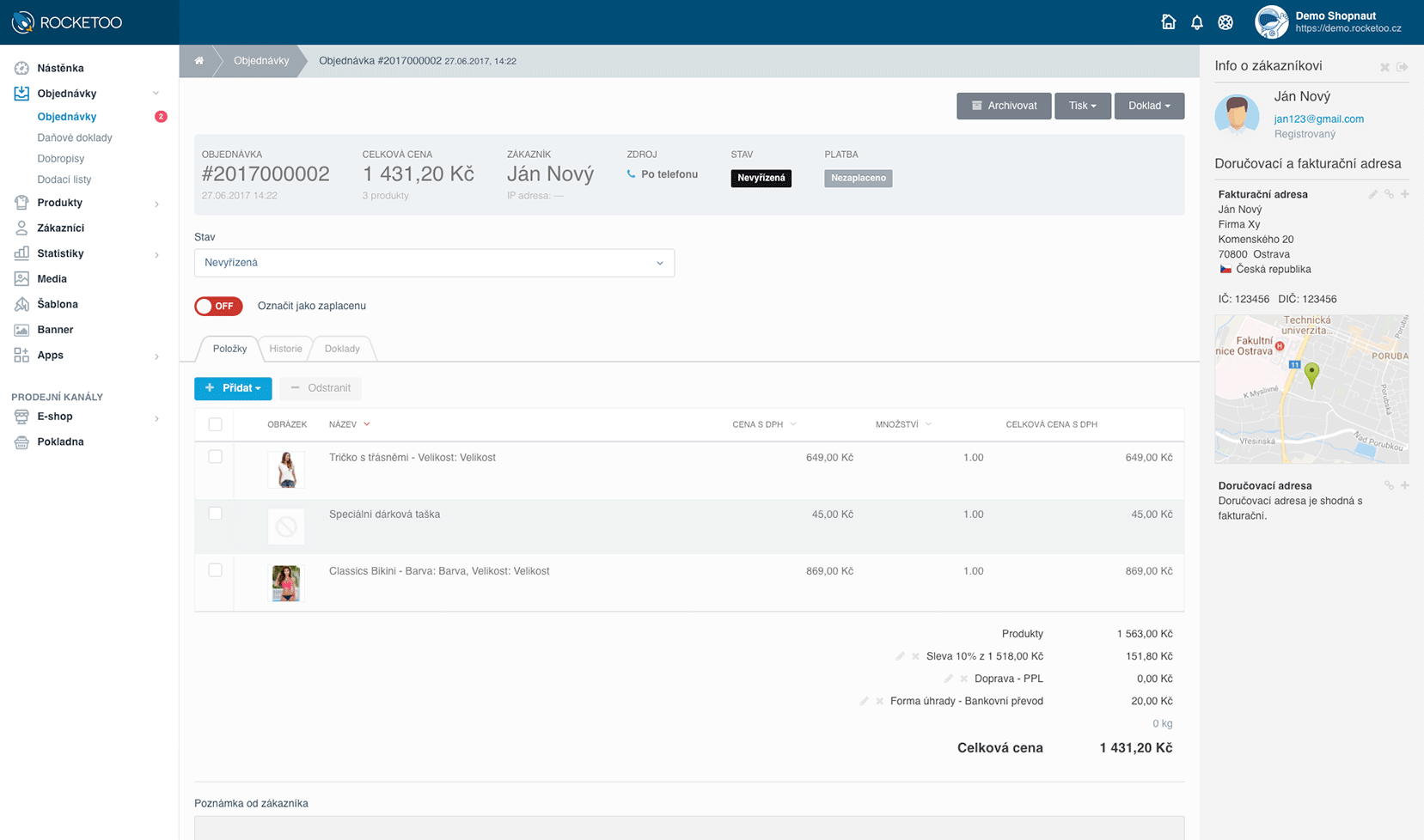Collapse the Objednávky sidebar section
1424x840 pixels.
pos(156,94)
